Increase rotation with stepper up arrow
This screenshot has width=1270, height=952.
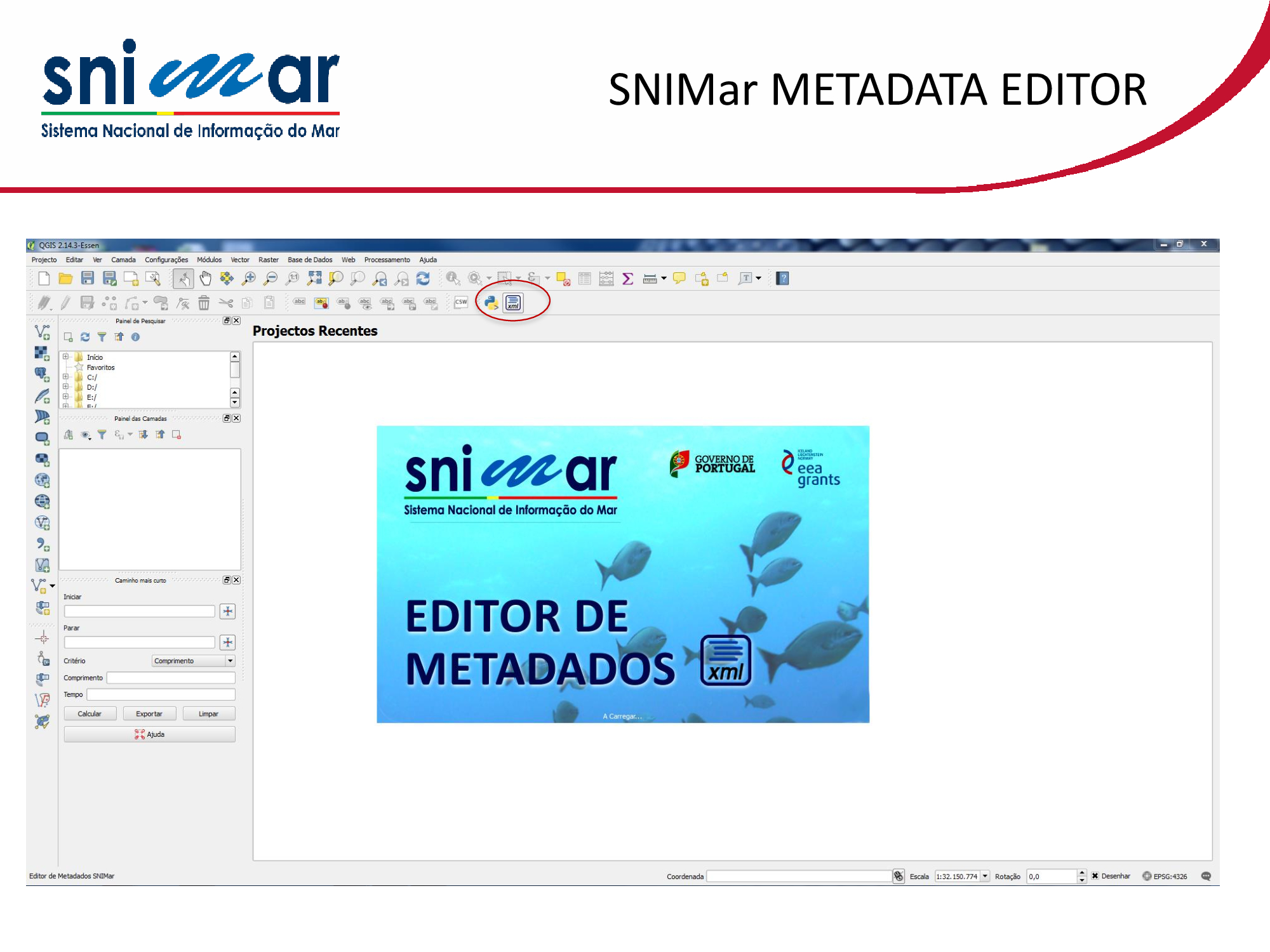tap(1081, 873)
